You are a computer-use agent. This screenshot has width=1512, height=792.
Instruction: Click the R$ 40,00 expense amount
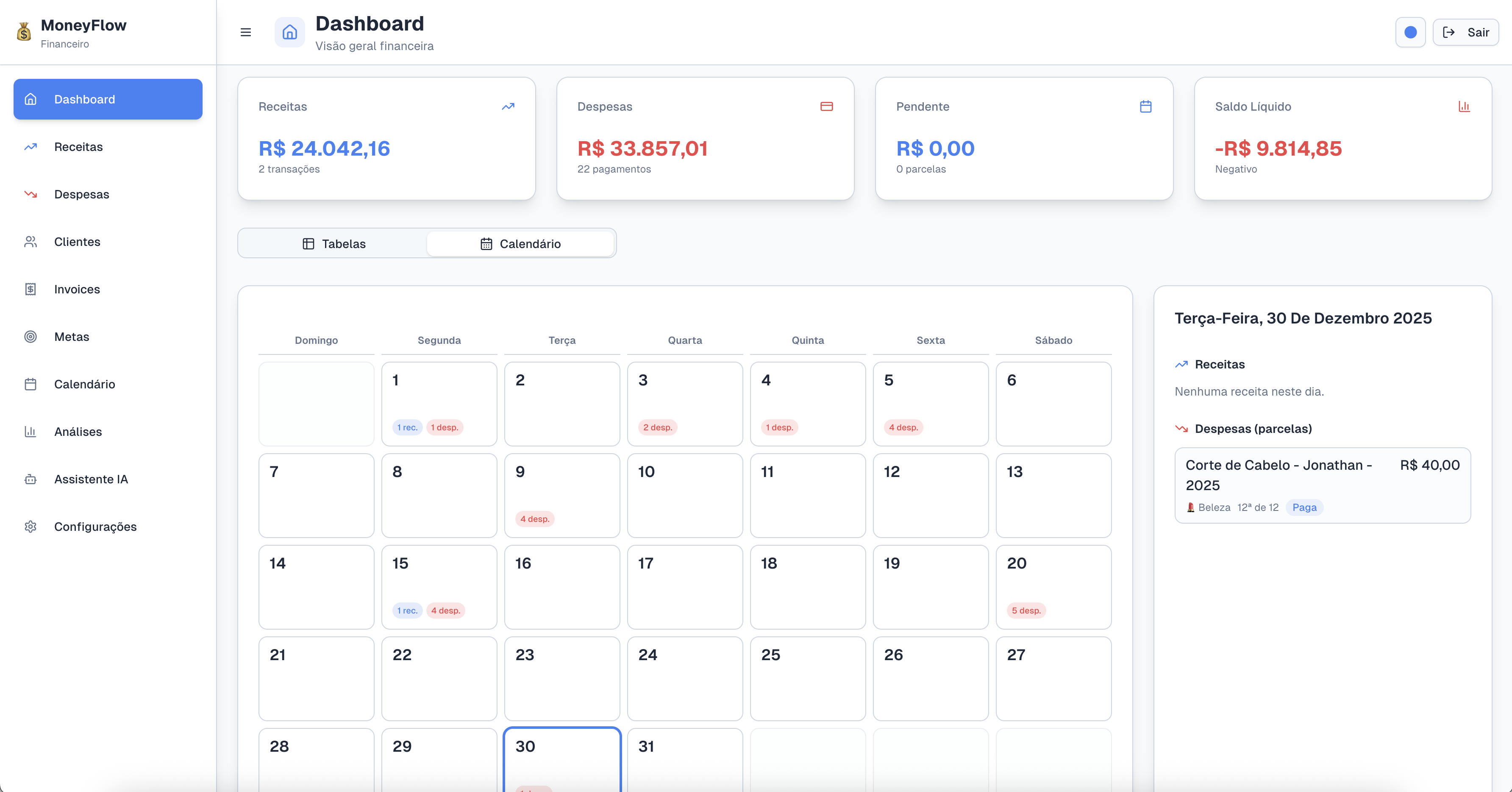pos(1430,465)
